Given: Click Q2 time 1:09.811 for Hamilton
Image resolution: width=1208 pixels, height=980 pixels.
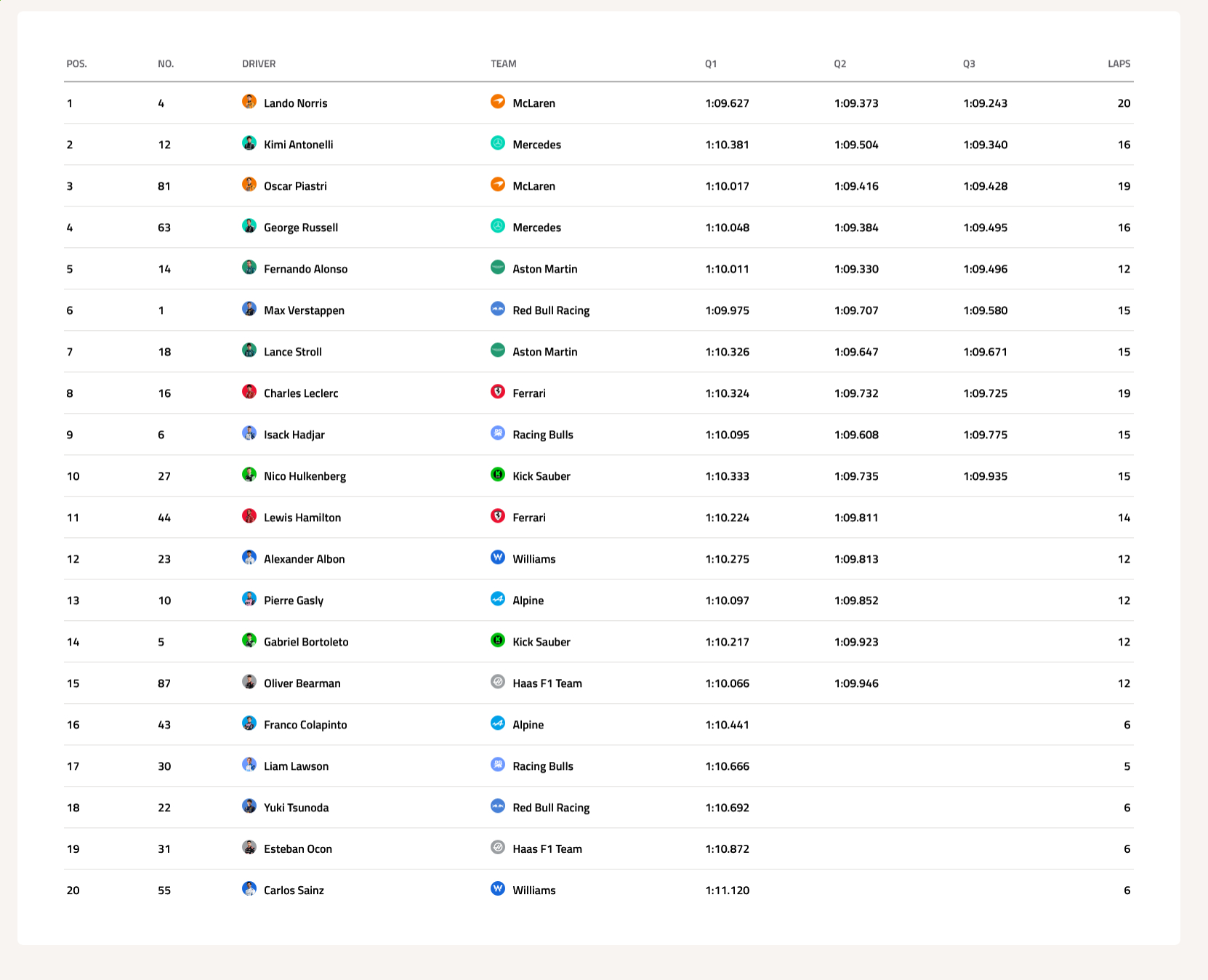Looking at the screenshot, I should (856, 518).
